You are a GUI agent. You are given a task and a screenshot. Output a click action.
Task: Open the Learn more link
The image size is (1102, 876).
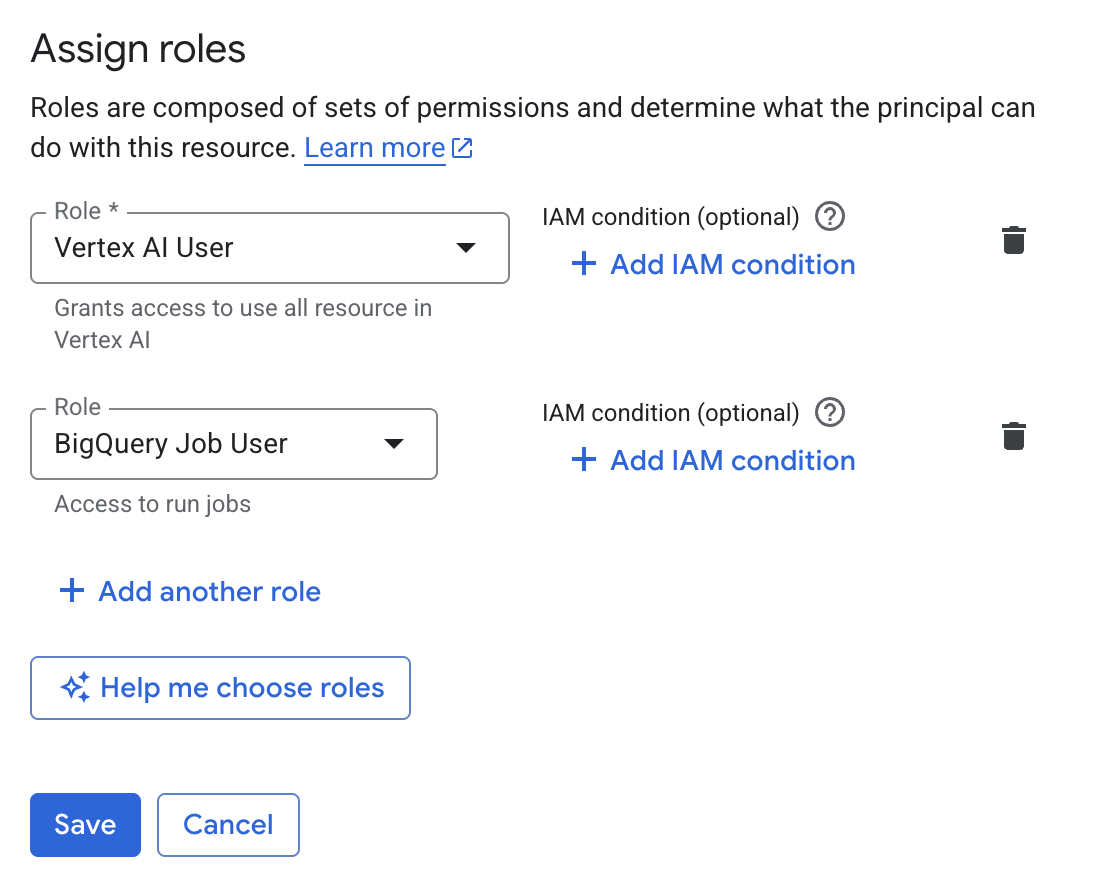tap(374, 147)
